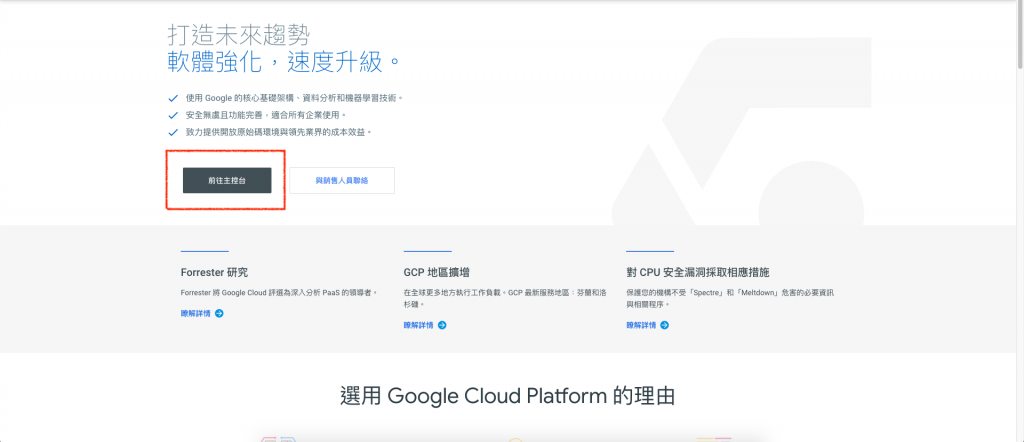Click the Forrester 將 Google Cloud 評選 description text
This screenshot has height=442, width=1024.
280,293
